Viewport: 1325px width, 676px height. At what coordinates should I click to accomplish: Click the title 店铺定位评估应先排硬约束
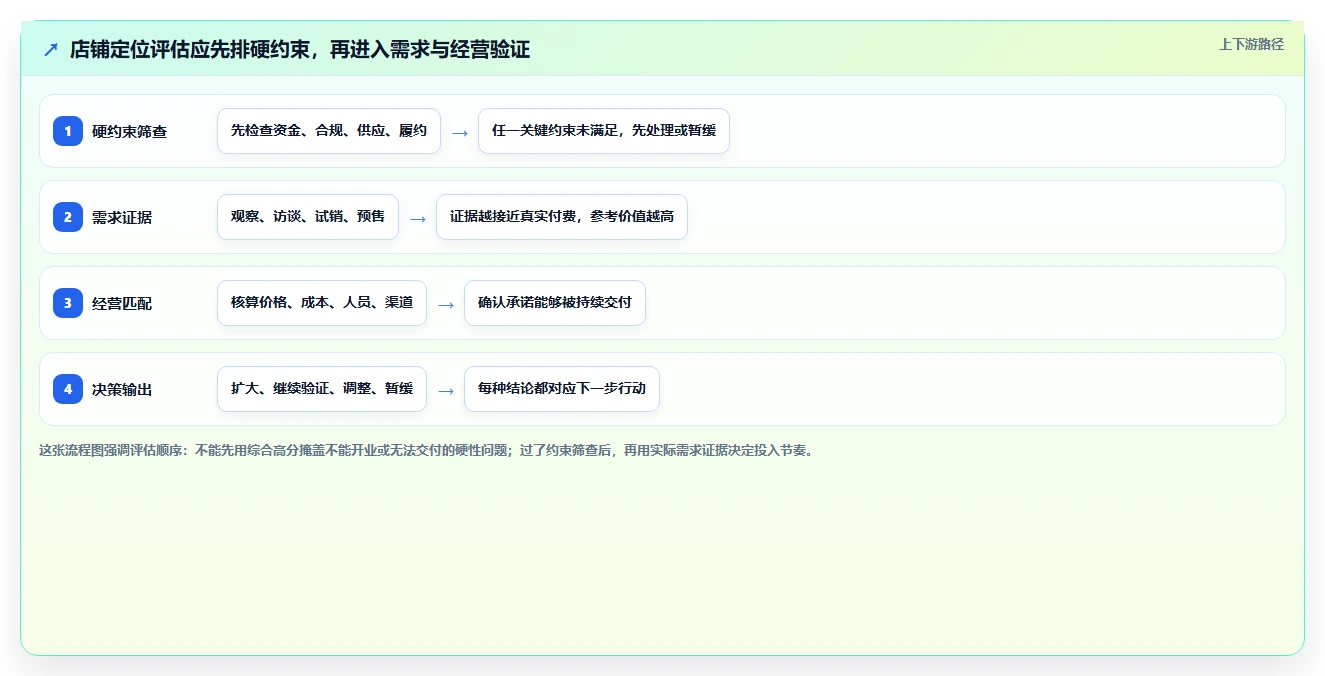(x=300, y=50)
